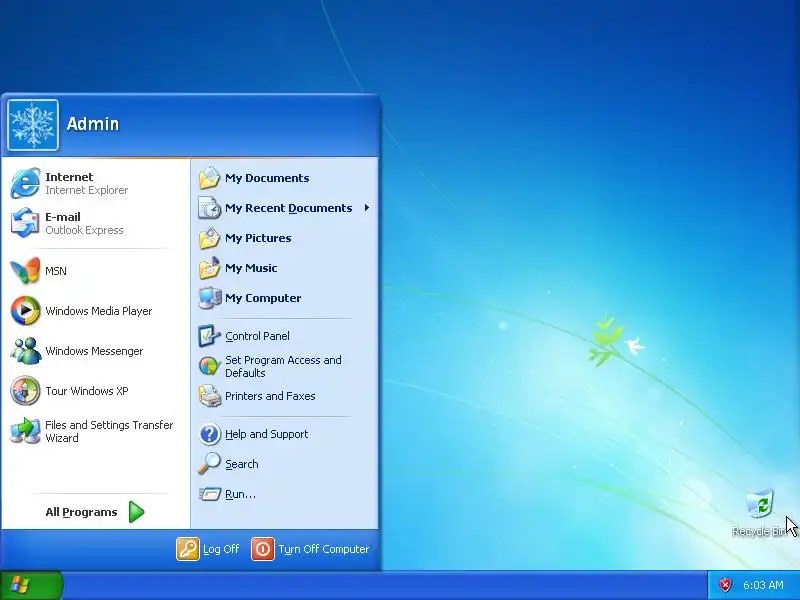Click the Help and Support text
Viewport: 800px width, 600px height.
266,434
